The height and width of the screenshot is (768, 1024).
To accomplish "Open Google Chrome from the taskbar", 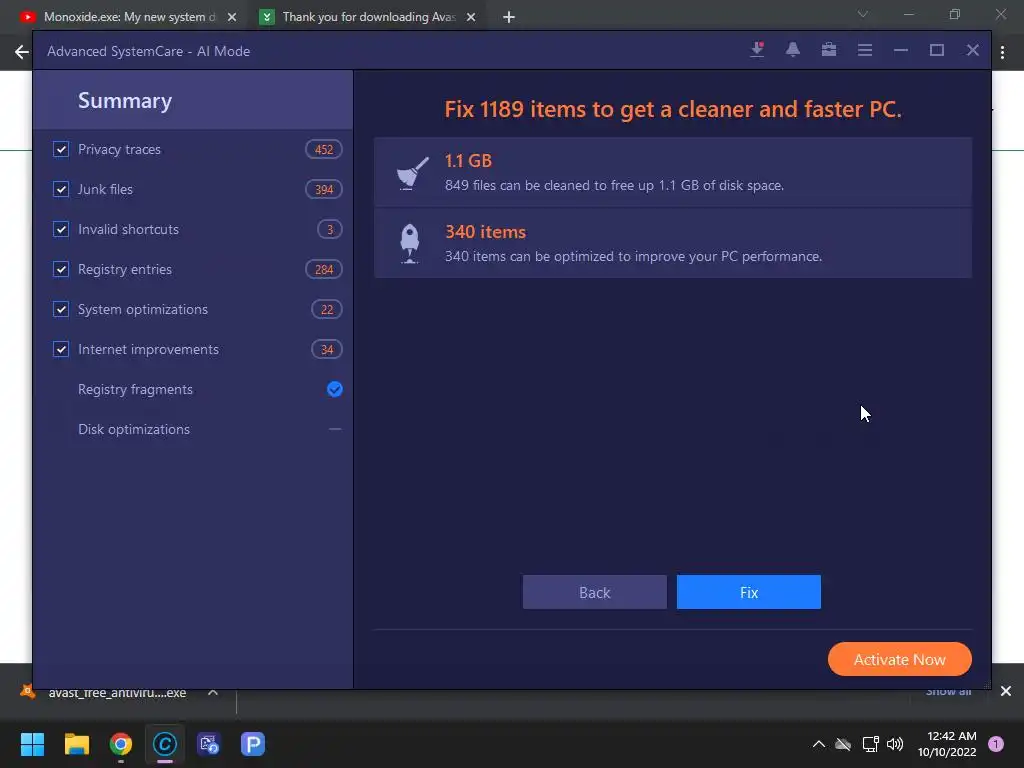I will 121,744.
